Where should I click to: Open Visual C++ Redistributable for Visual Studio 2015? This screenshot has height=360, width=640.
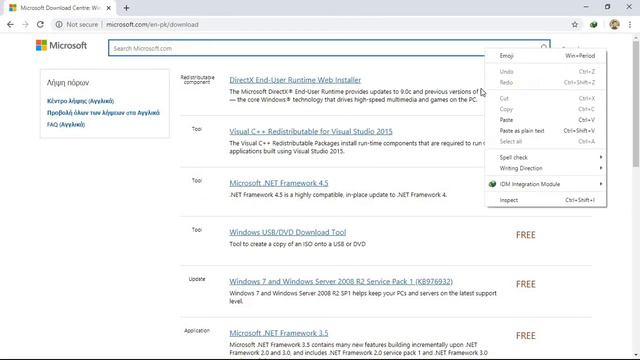coord(311,131)
